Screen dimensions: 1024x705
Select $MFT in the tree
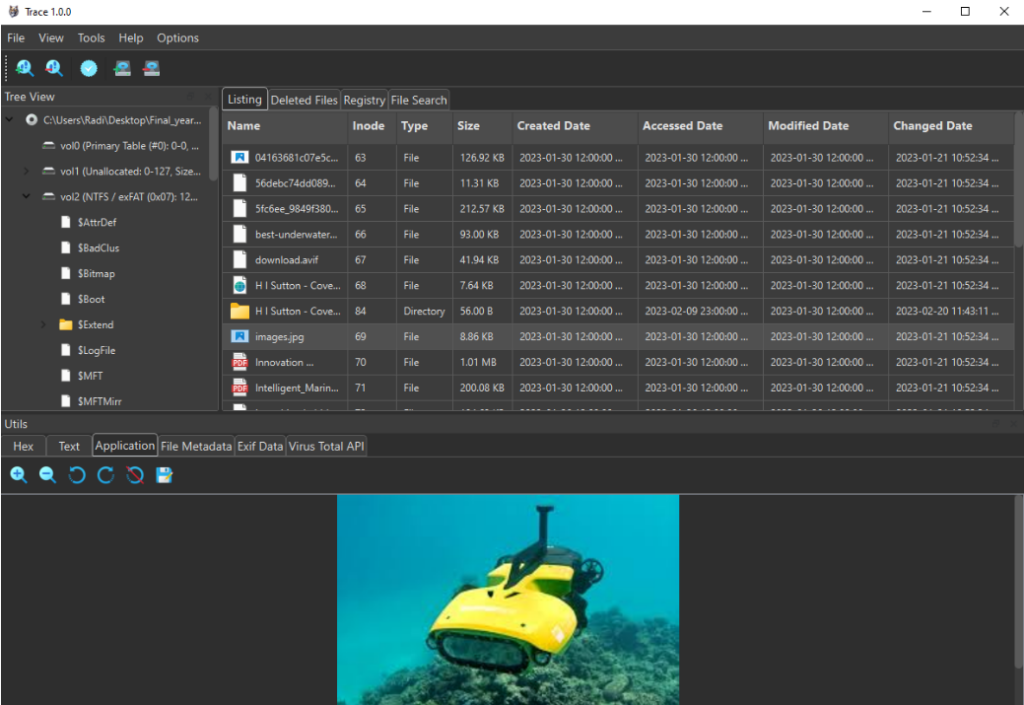82,375
